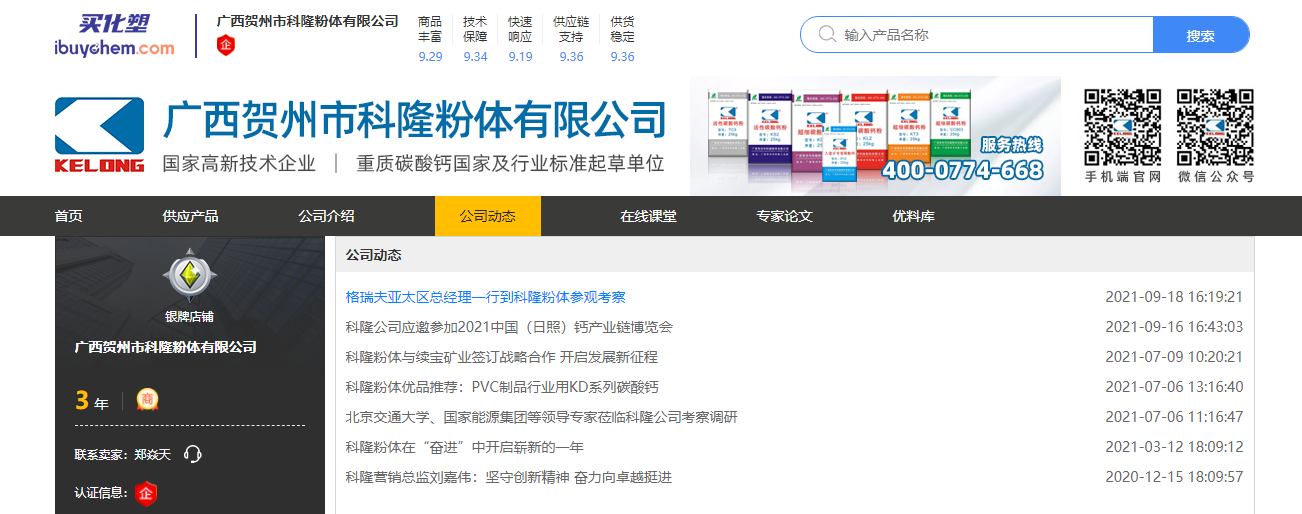Open the Kelong company logo
The height and width of the screenshot is (514, 1302).
[x=99, y=135]
